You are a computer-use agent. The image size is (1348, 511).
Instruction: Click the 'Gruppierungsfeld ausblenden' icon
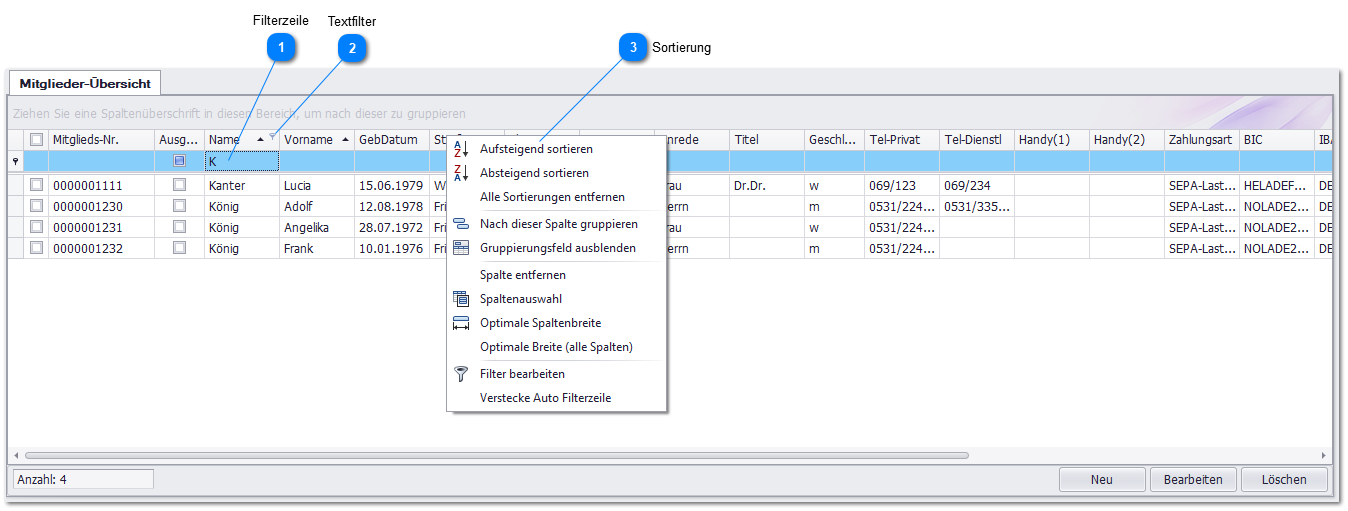pos(461,248)
